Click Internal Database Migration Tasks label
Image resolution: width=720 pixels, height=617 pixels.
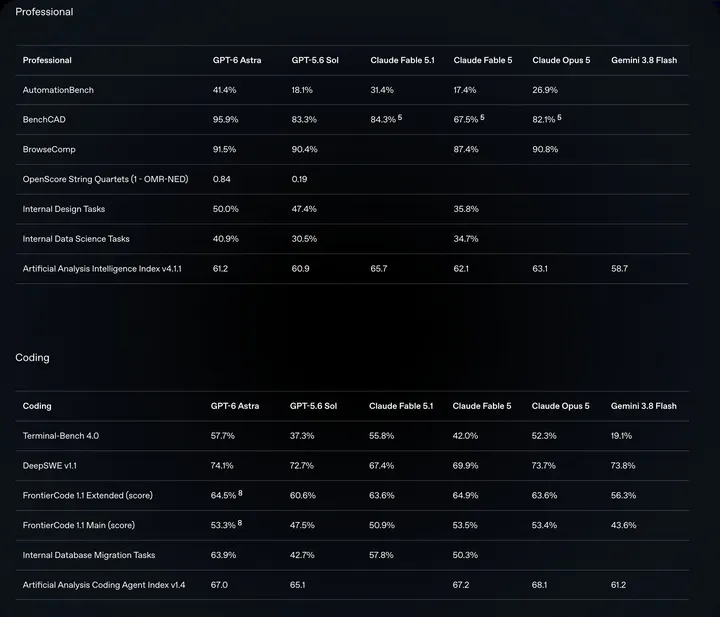pos(89,555)
